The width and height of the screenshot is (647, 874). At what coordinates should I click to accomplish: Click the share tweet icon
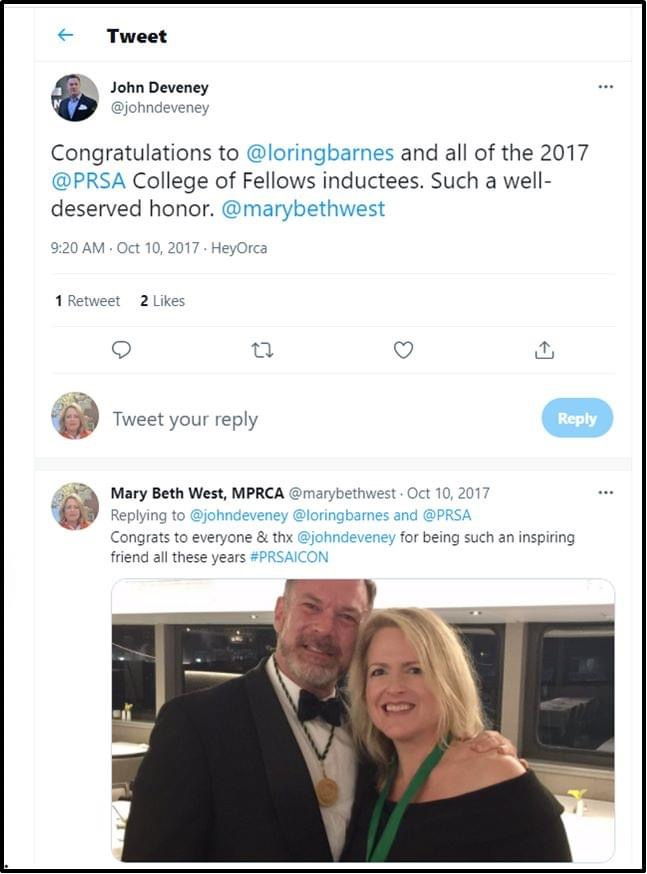coord(544,350)
